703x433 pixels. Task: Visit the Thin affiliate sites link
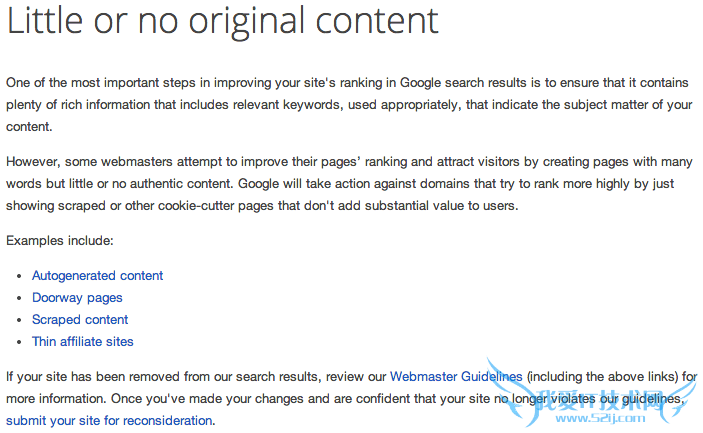click(x=82, y=341)
